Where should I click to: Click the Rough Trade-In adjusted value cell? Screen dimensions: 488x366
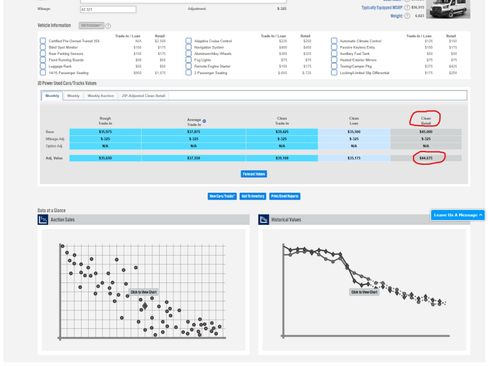pos(105,158)
